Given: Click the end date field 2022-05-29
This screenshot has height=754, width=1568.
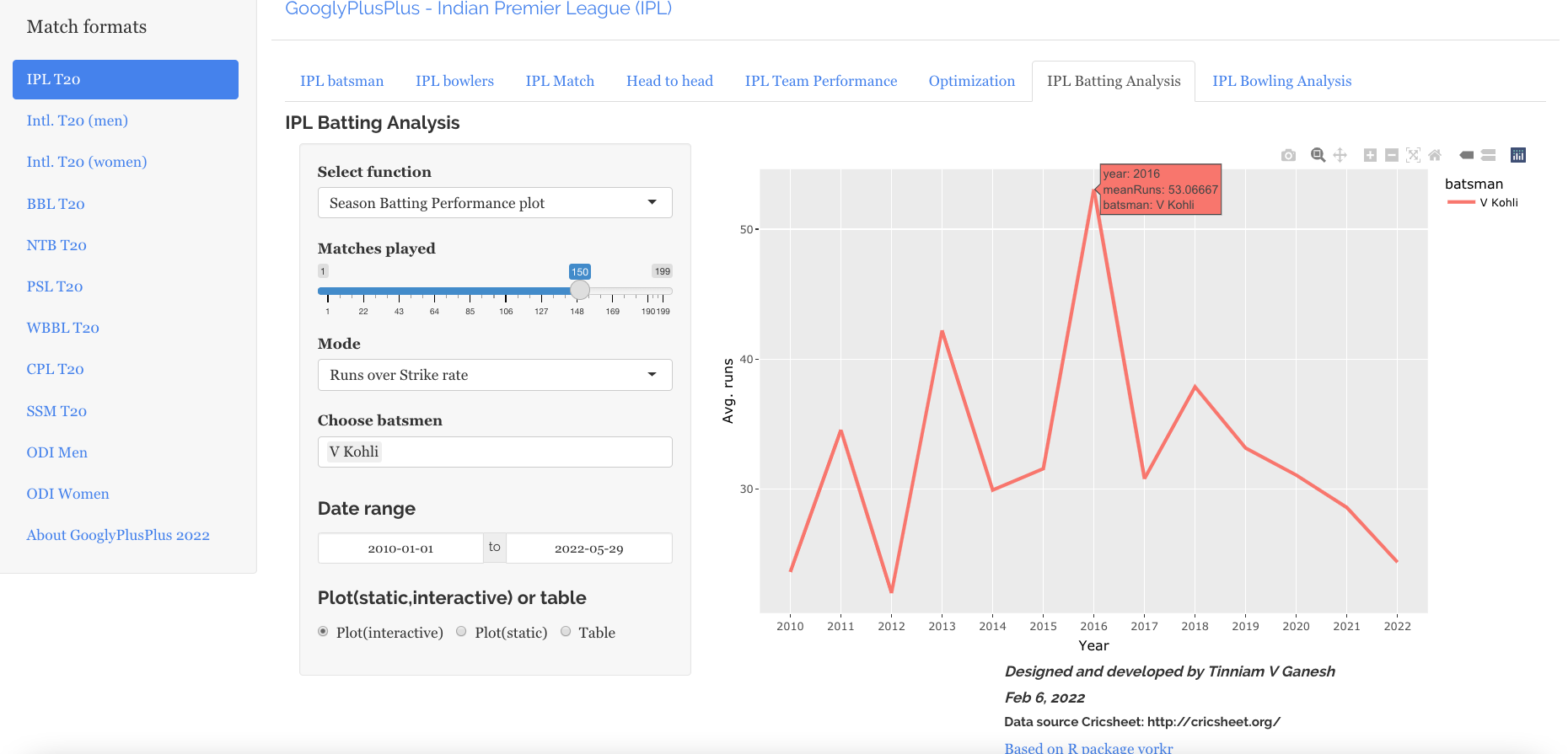Looking at the screenshot, I should [x=588, y=548].
